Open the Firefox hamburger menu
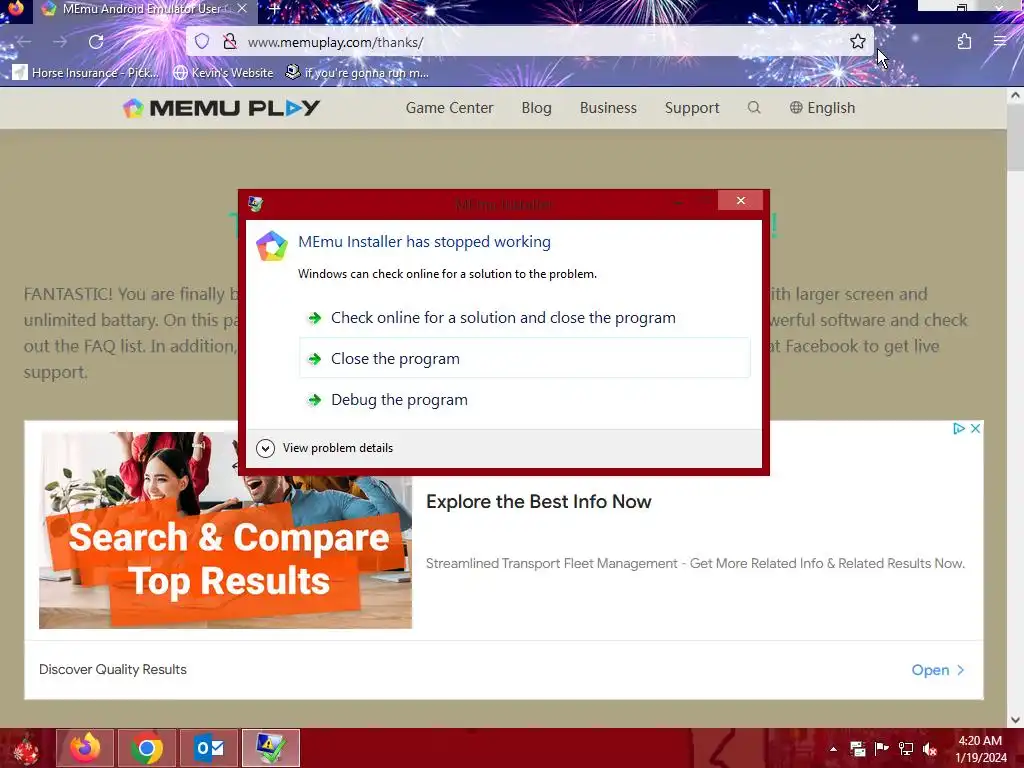The image size is (1024, 768). click(1000, 41)
